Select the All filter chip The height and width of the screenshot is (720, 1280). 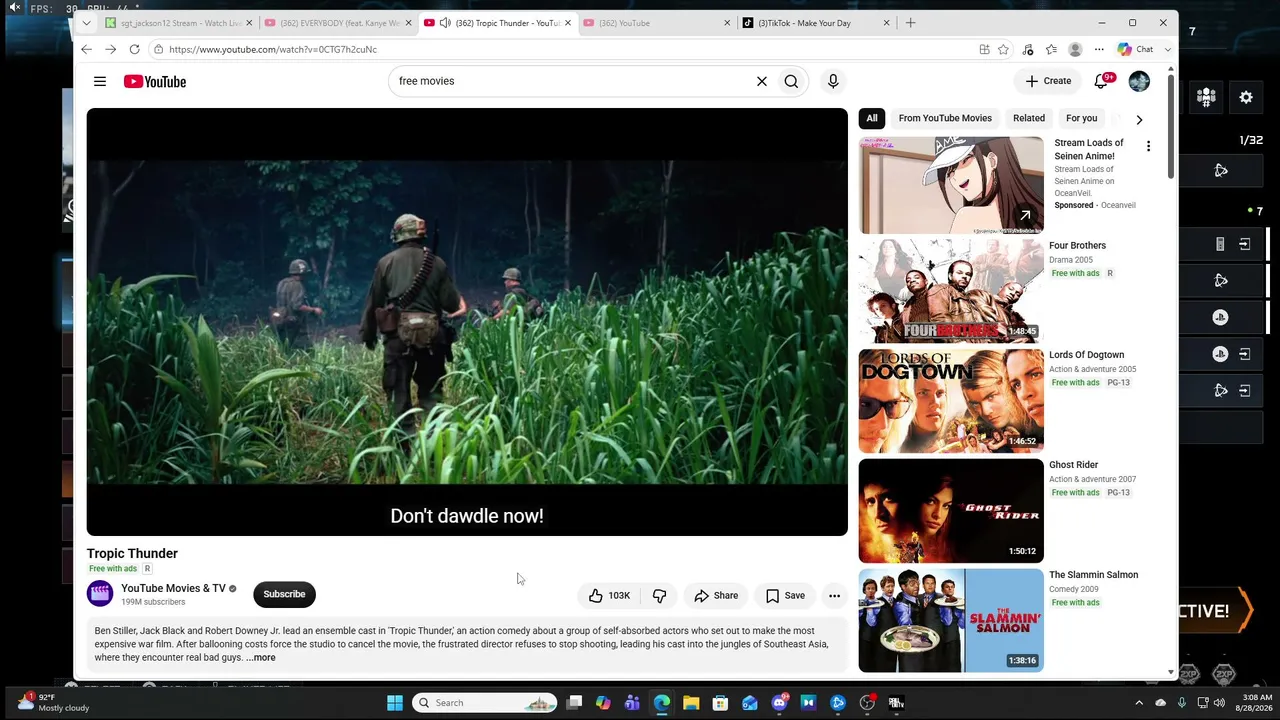pos(872,118)
